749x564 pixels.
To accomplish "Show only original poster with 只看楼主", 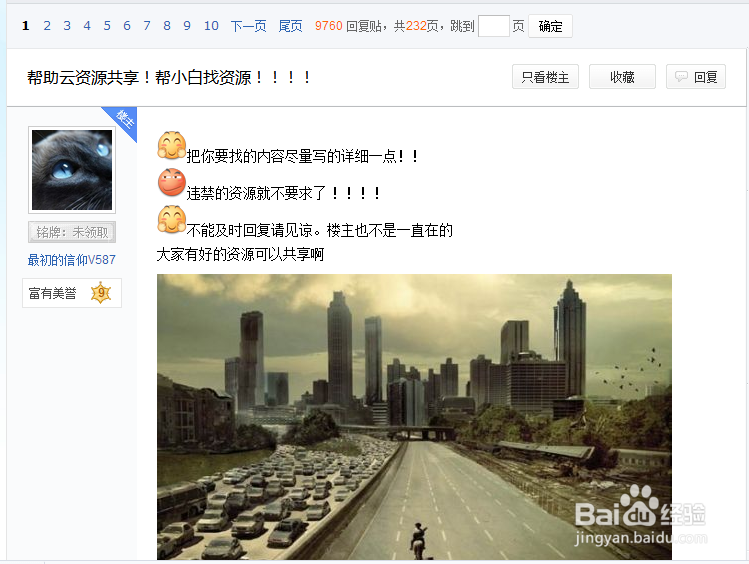I will 545,77.
